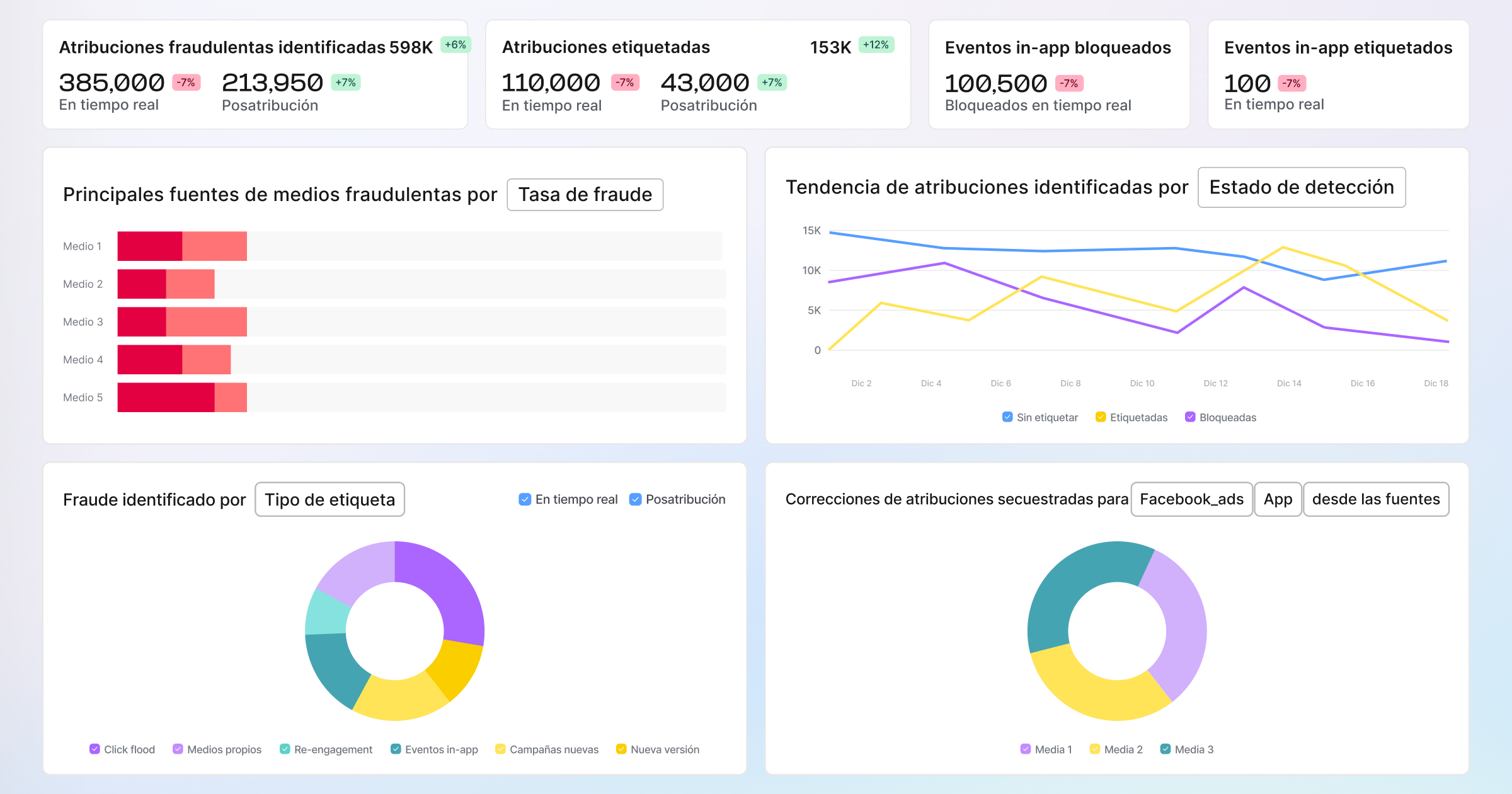Toggle the Media 3 legend checkbox
The height and width of the screenshot is (794, 1512).
[x=1165, y=749]
